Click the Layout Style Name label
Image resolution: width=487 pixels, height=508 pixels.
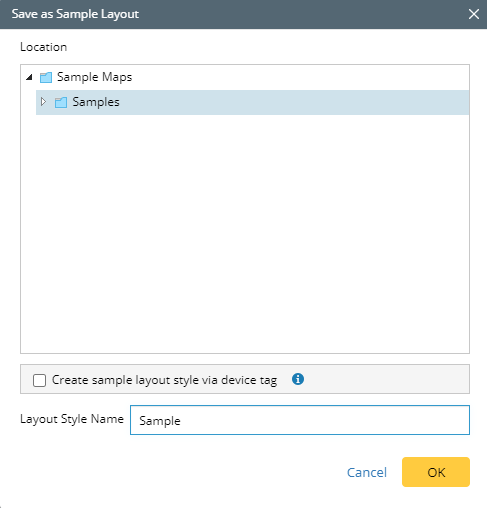point(72,419)
